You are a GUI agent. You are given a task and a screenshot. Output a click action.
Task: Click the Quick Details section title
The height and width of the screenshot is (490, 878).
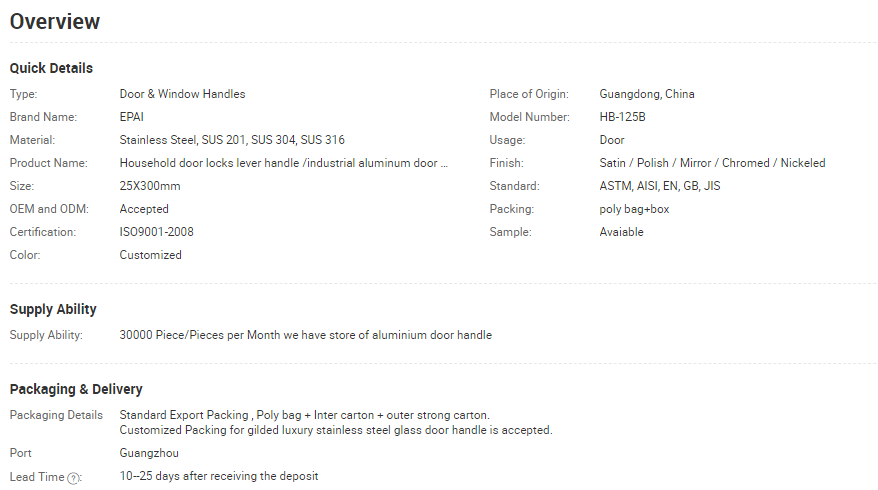(x=51, y=68)
